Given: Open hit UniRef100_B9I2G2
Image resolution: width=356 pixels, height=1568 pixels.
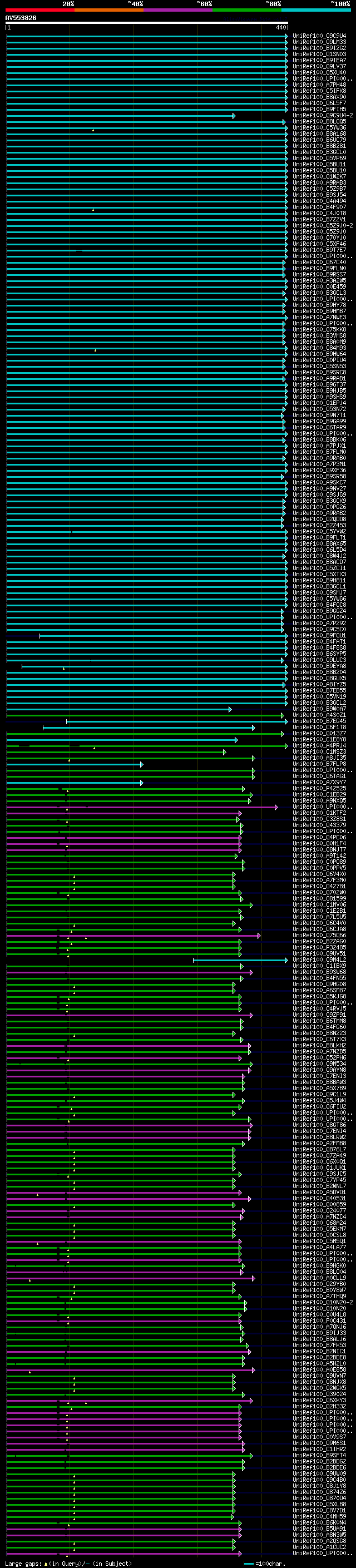Looking at the screenshot, I should pyautogui.click(x=319, y=48).
